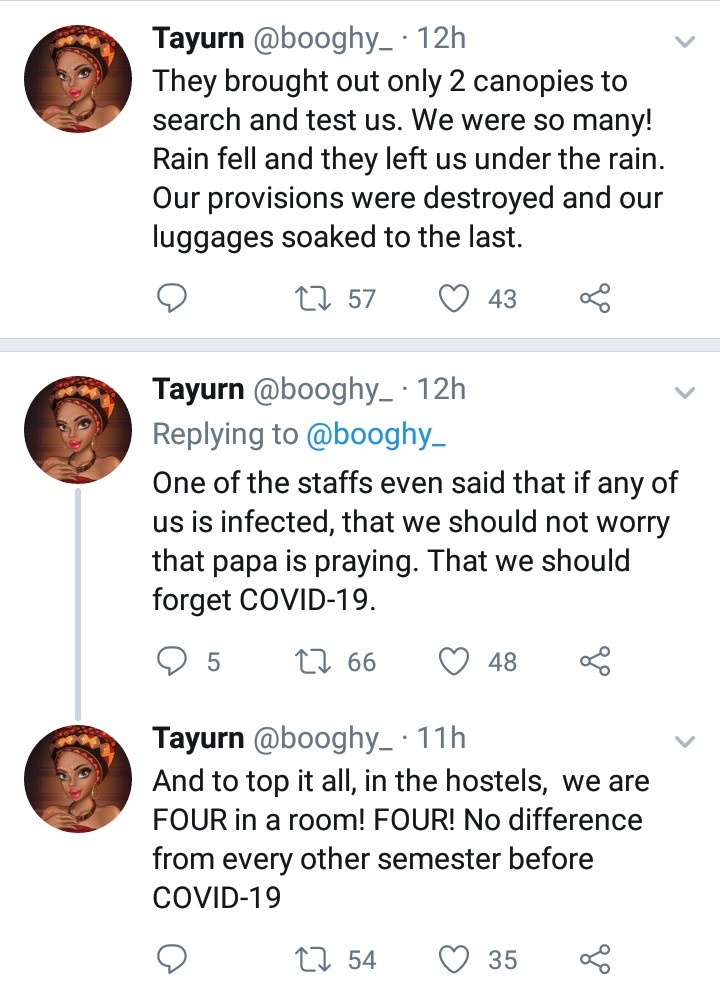Share the FOUR in a room tweet
Image resolution: width=720 pixels, height=992 pixels.
click(594, 960)
